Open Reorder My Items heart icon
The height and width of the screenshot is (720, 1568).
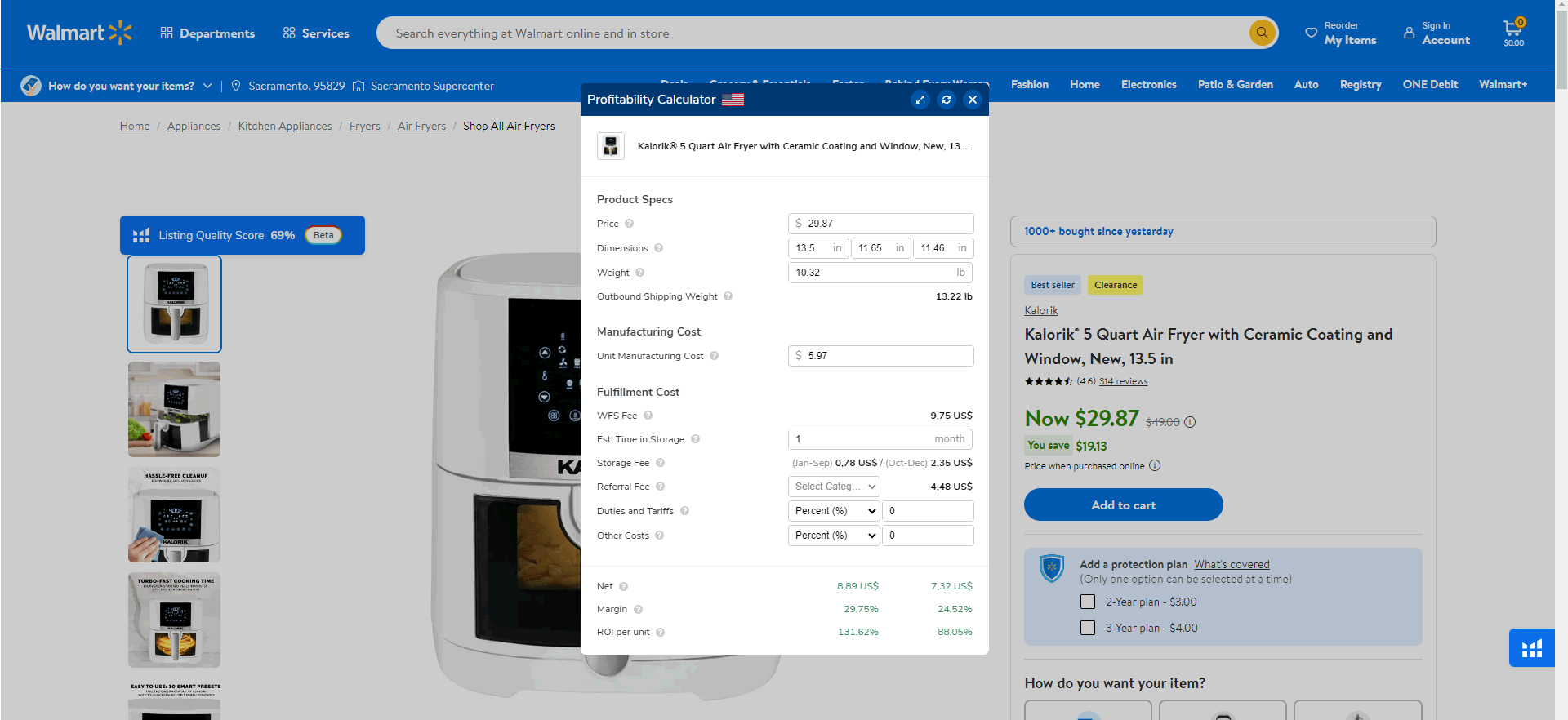tap(1311, 33)
